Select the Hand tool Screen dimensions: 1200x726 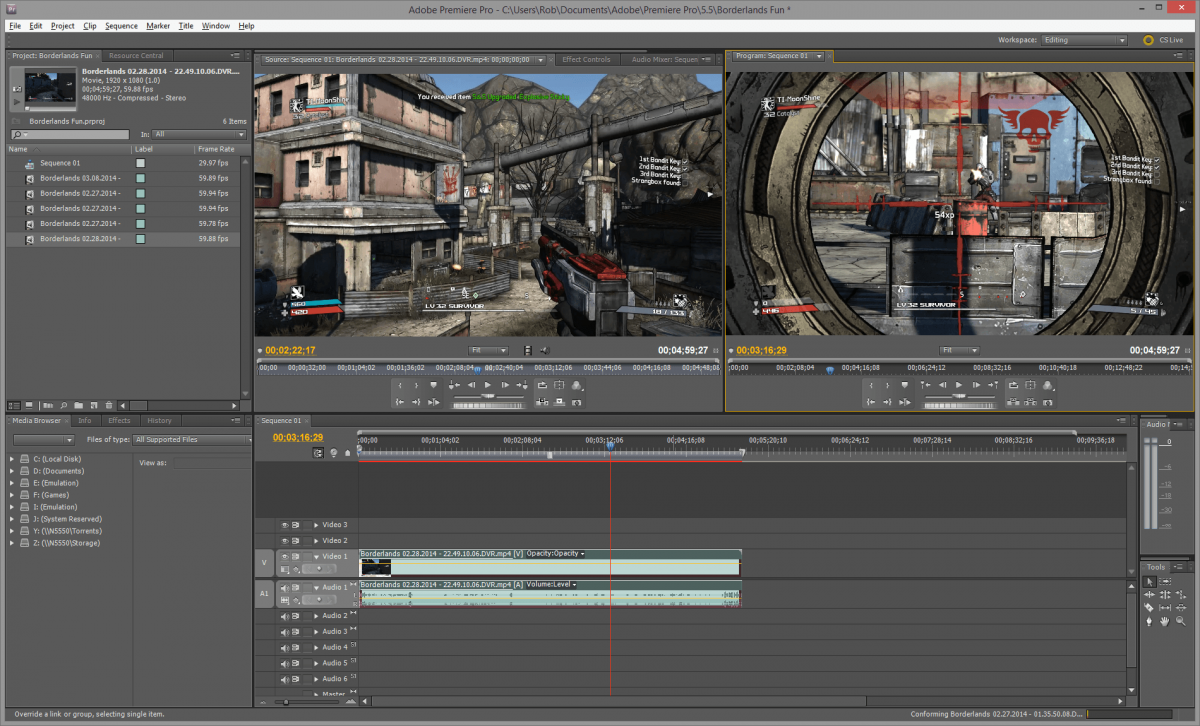tap(1167, 621)
